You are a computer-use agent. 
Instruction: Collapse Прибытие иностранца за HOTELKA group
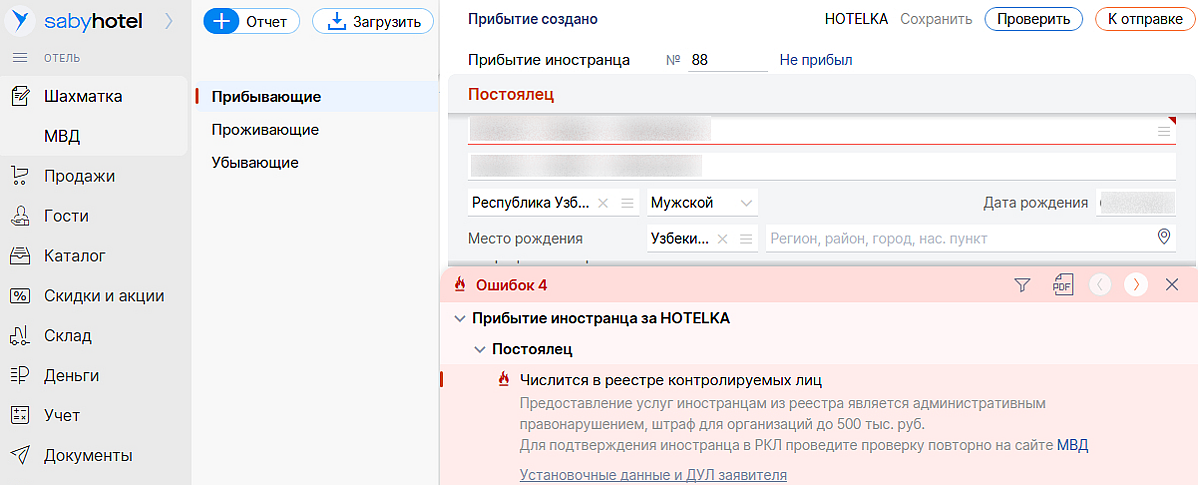pyautogui.click(x=460, y=318)
